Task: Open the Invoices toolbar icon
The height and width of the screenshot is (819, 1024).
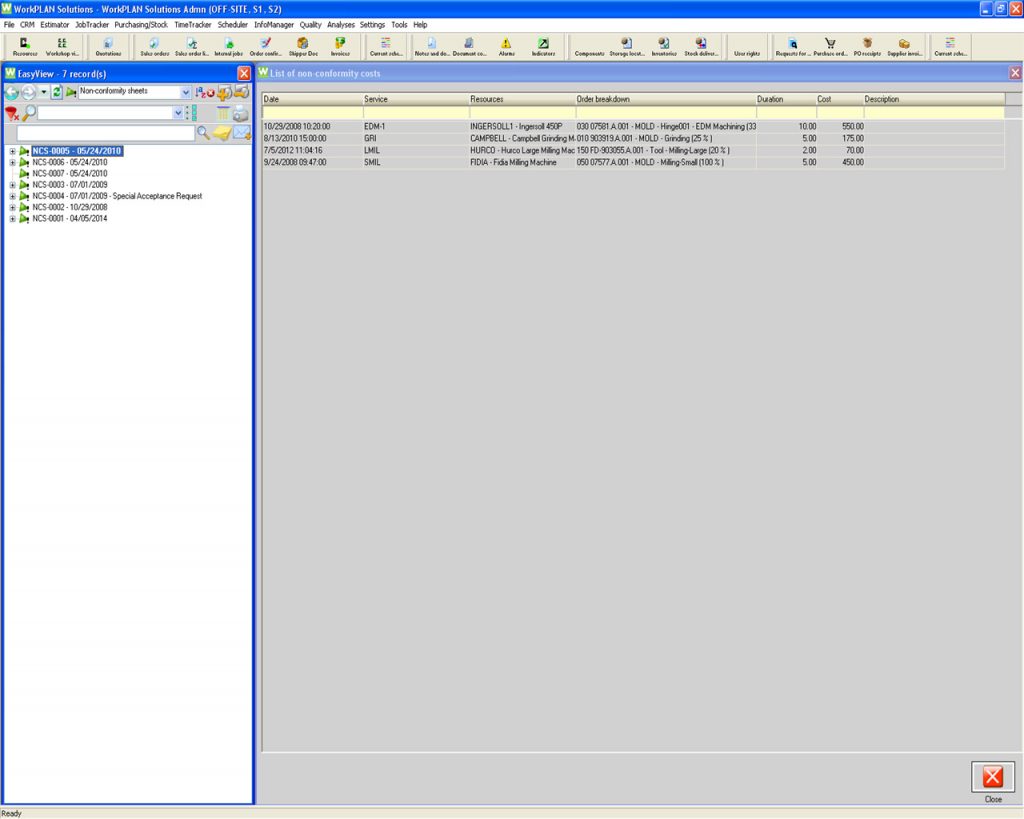Action: (341, 45)
